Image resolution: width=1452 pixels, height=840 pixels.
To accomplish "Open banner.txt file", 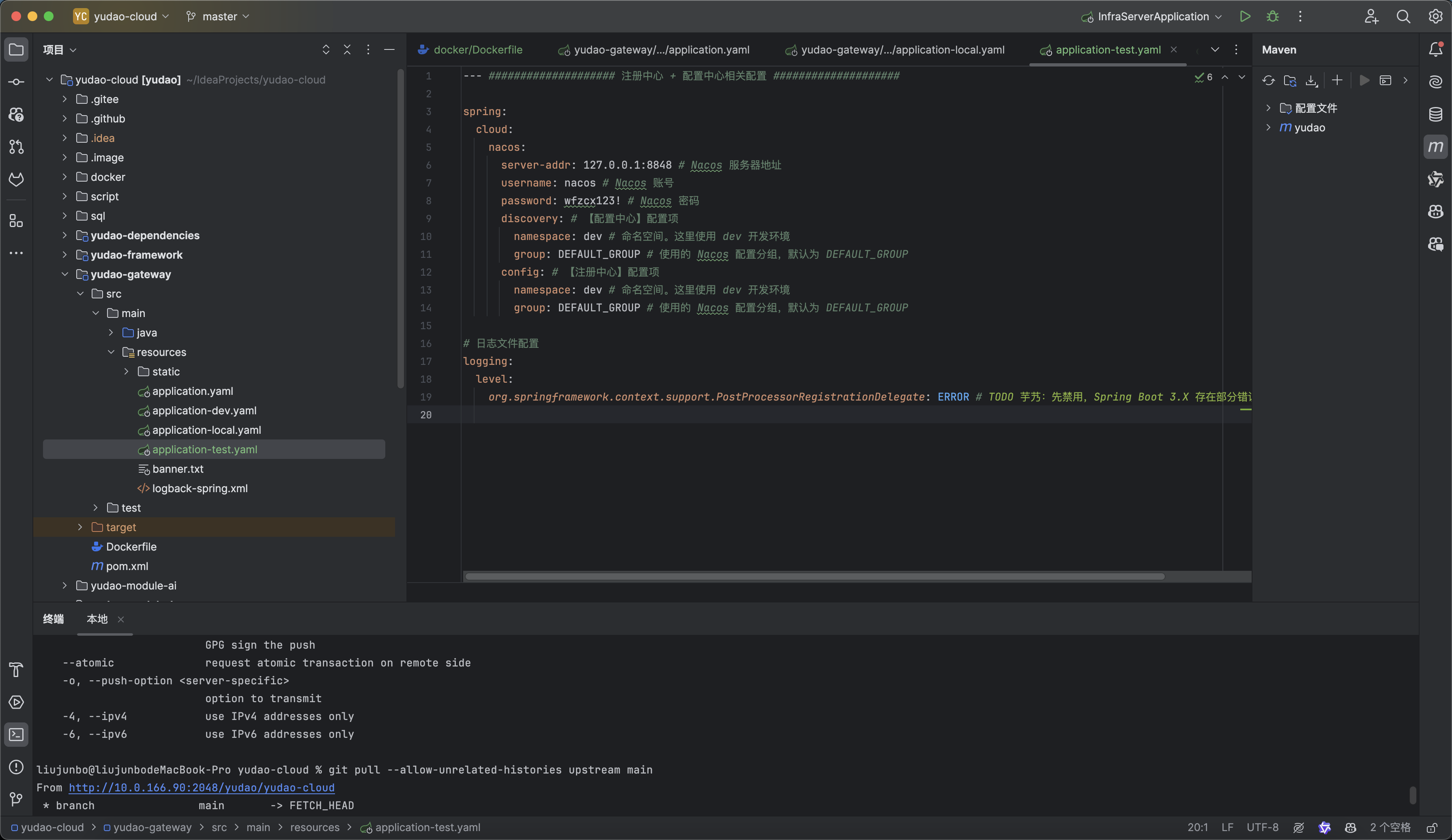I will [178, 469].
